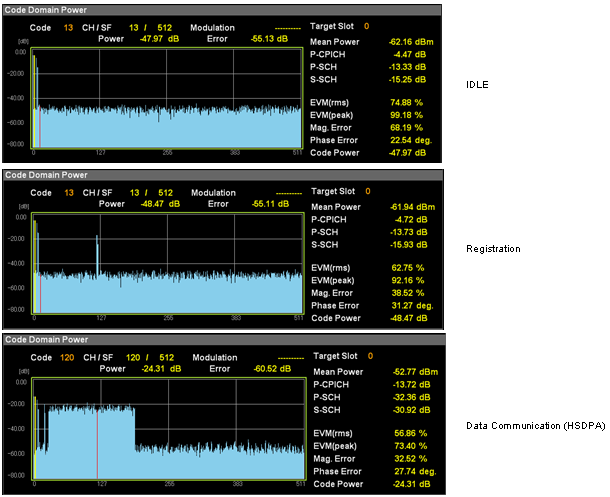Screen dimensions: 610x497
Task: Click Phase Error 27.74 deg. reading
Action: [x=415, y=471]
